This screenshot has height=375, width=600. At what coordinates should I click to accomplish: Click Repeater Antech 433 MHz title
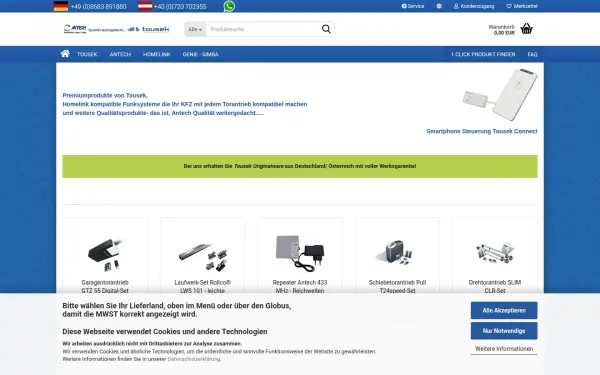pos(300,287)
